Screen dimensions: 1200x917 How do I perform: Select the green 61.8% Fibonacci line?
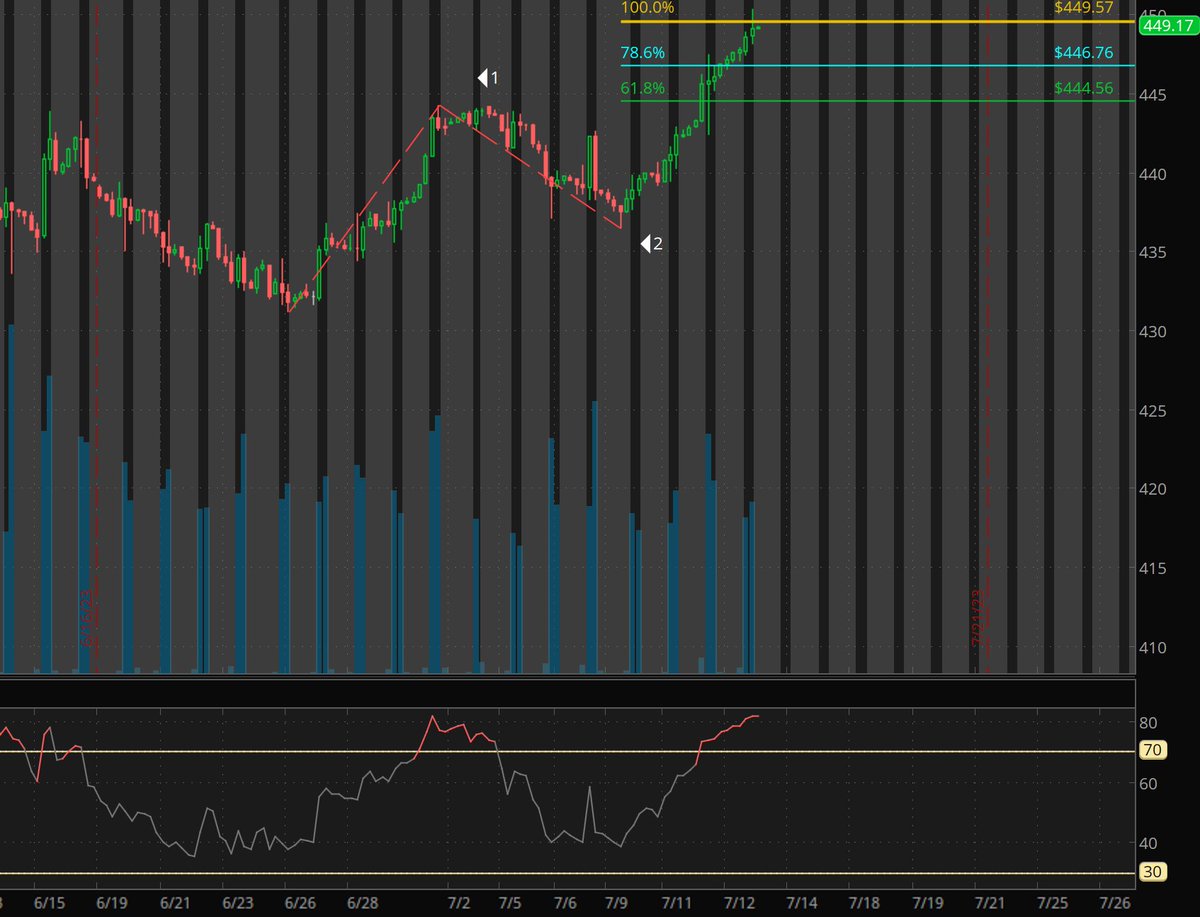click(x=878, y=101)
